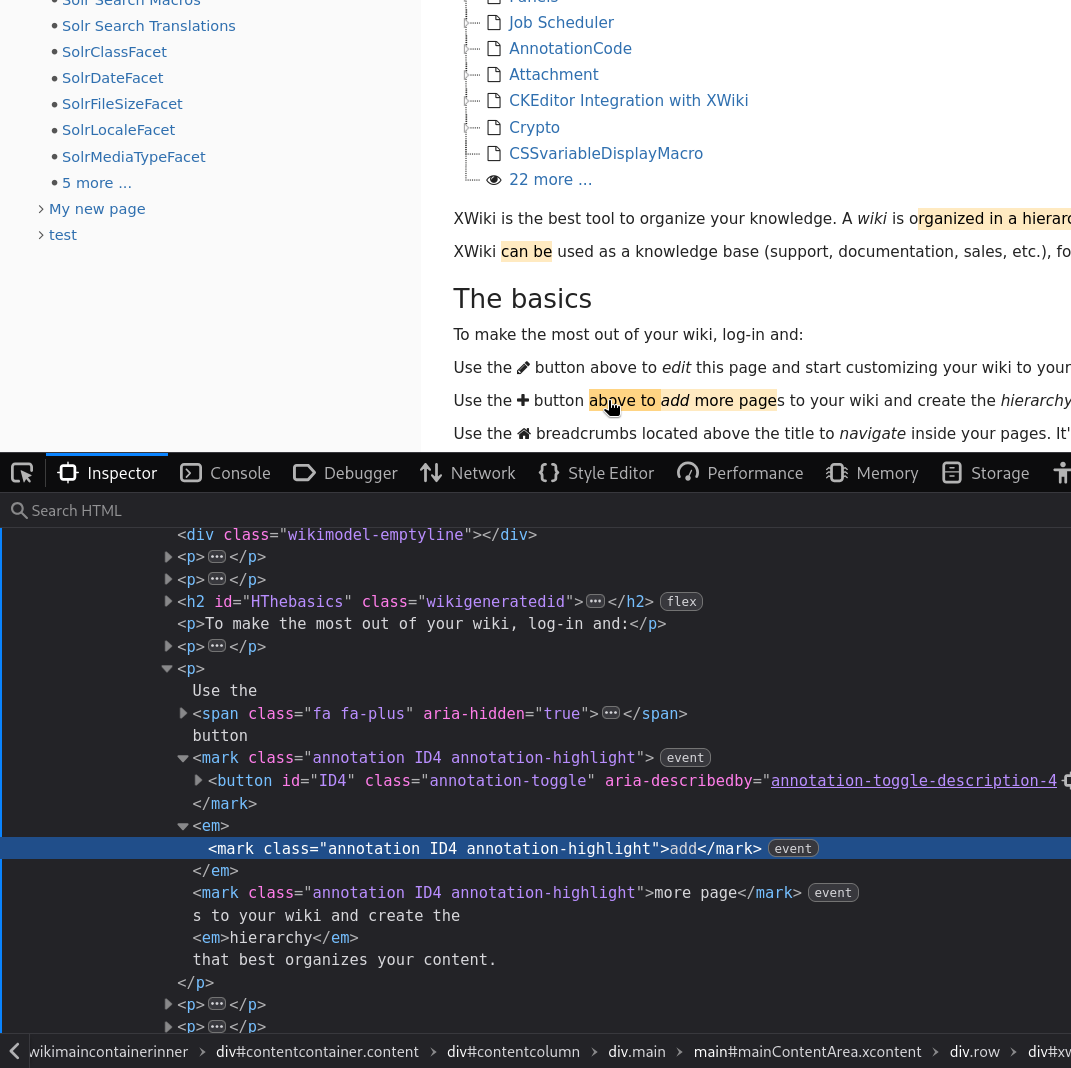Open the Style Editor tab
This screenshot has width=1071, height=1068.
[x=596, y=473]
